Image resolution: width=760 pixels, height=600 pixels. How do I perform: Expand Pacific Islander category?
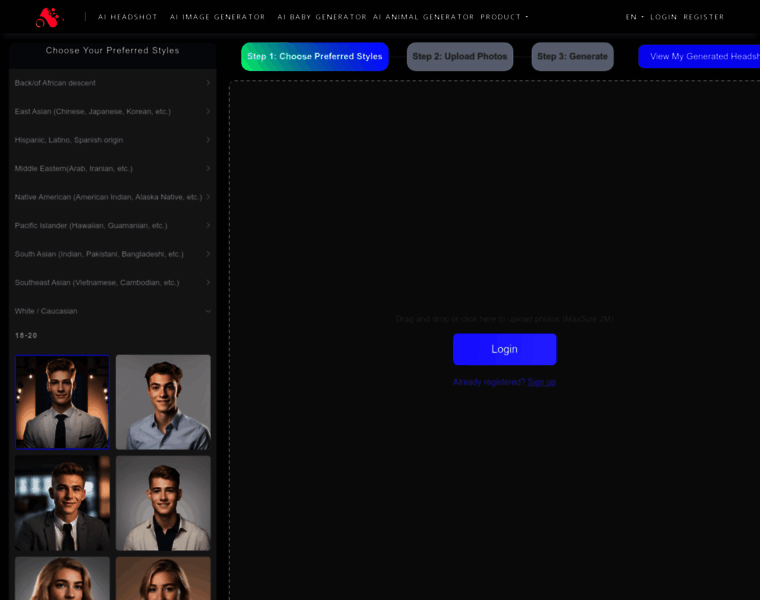click(x=112, y=226)
